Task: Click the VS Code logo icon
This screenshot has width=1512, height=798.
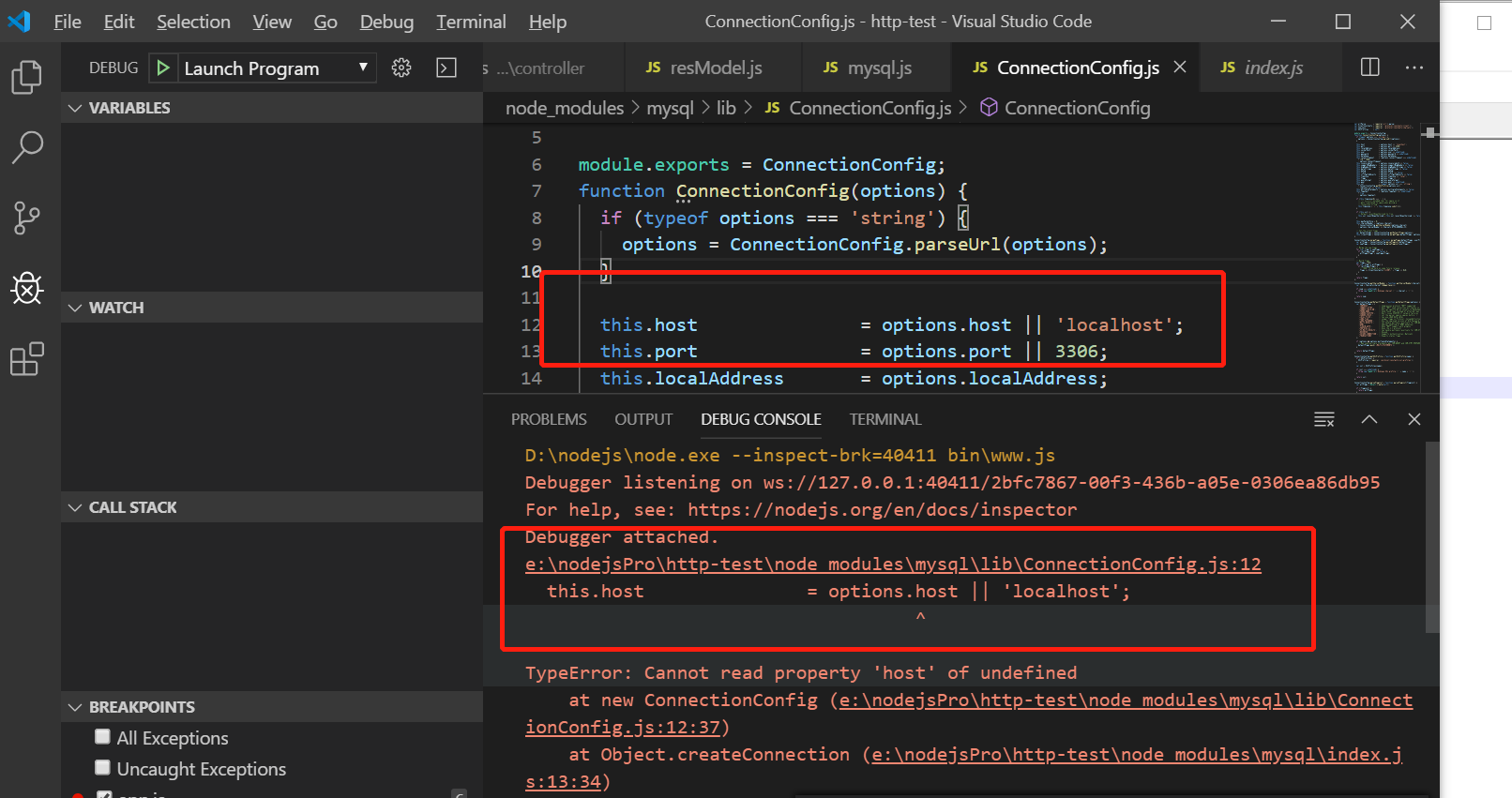Action: click(x=19, y=21)
